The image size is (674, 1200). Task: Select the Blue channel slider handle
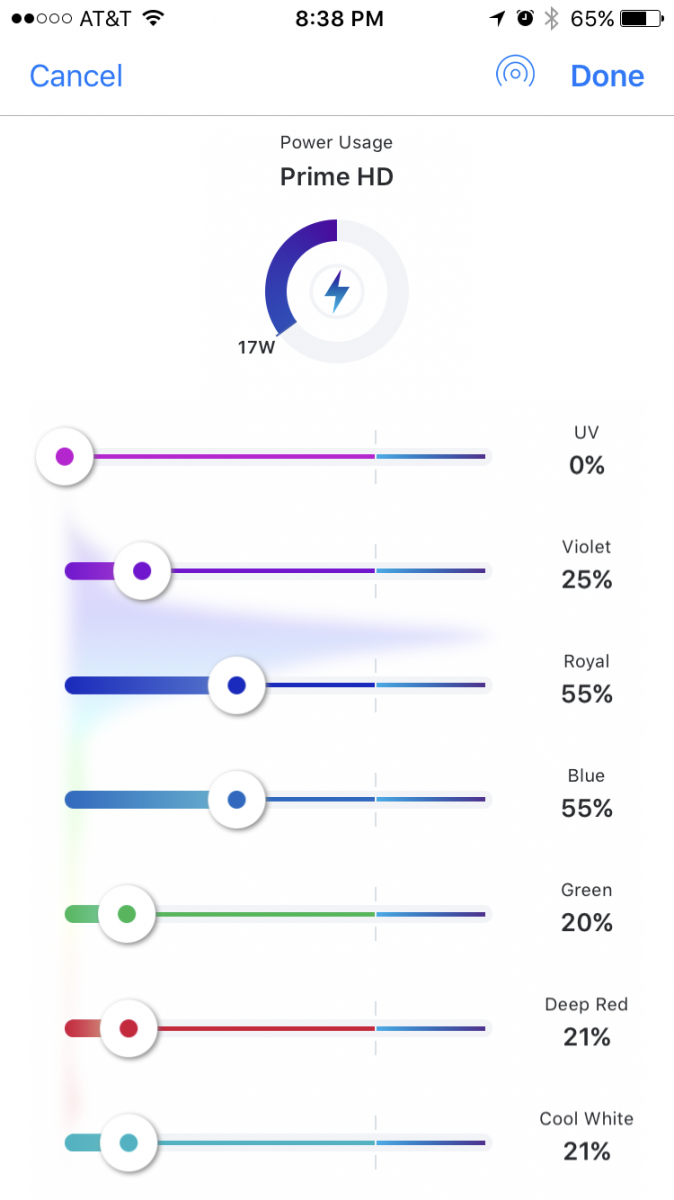[x=237, y=800]
